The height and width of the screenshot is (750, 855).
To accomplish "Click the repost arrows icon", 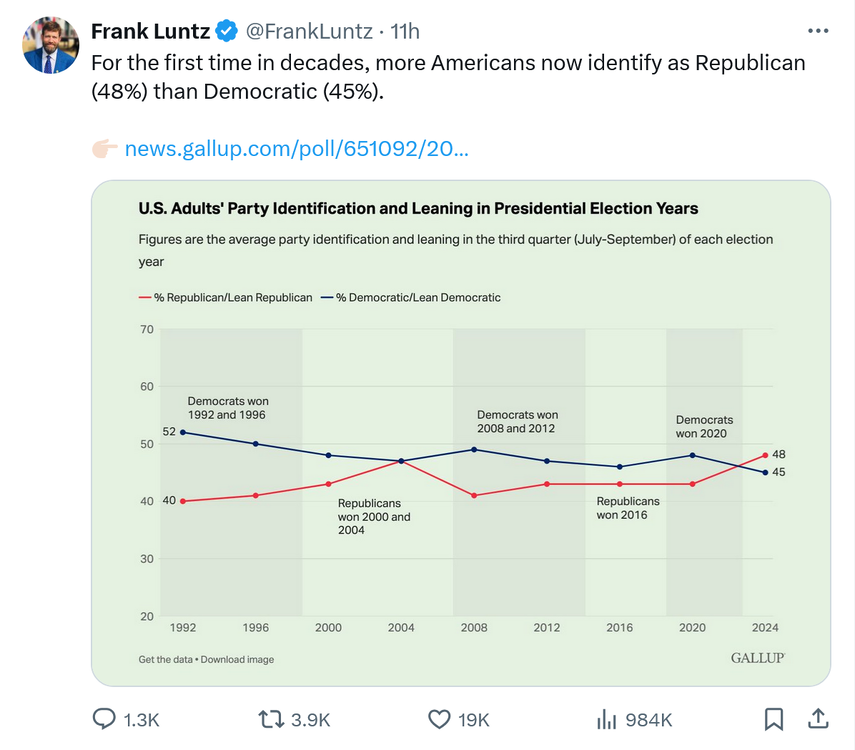I will pos(270,719).
